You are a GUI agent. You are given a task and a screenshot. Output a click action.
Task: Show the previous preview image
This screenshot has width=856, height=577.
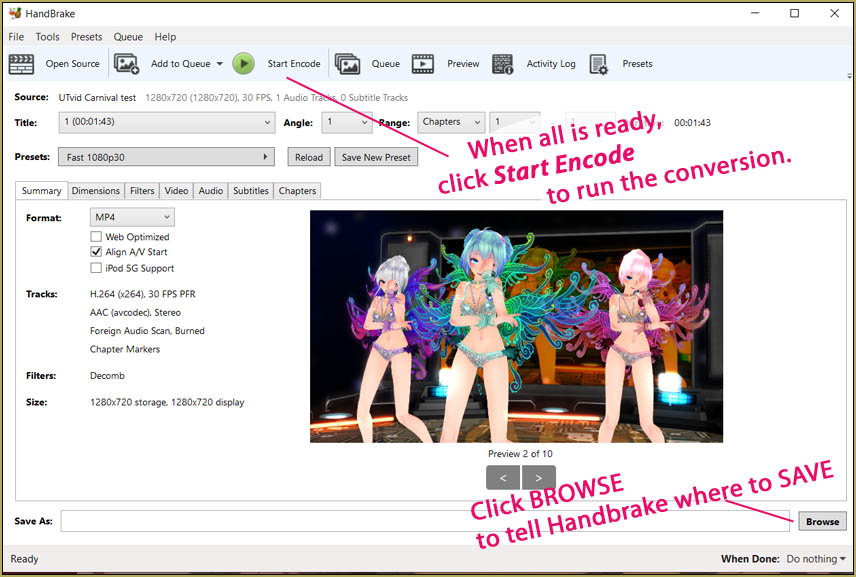coord(503,478)
